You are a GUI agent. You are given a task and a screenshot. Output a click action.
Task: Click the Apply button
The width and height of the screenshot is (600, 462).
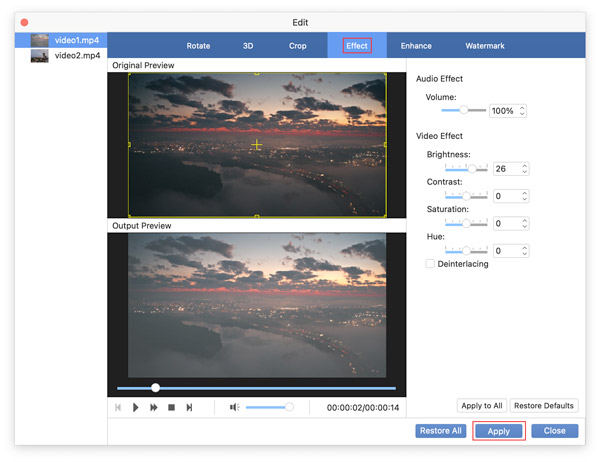coord(499,431)
